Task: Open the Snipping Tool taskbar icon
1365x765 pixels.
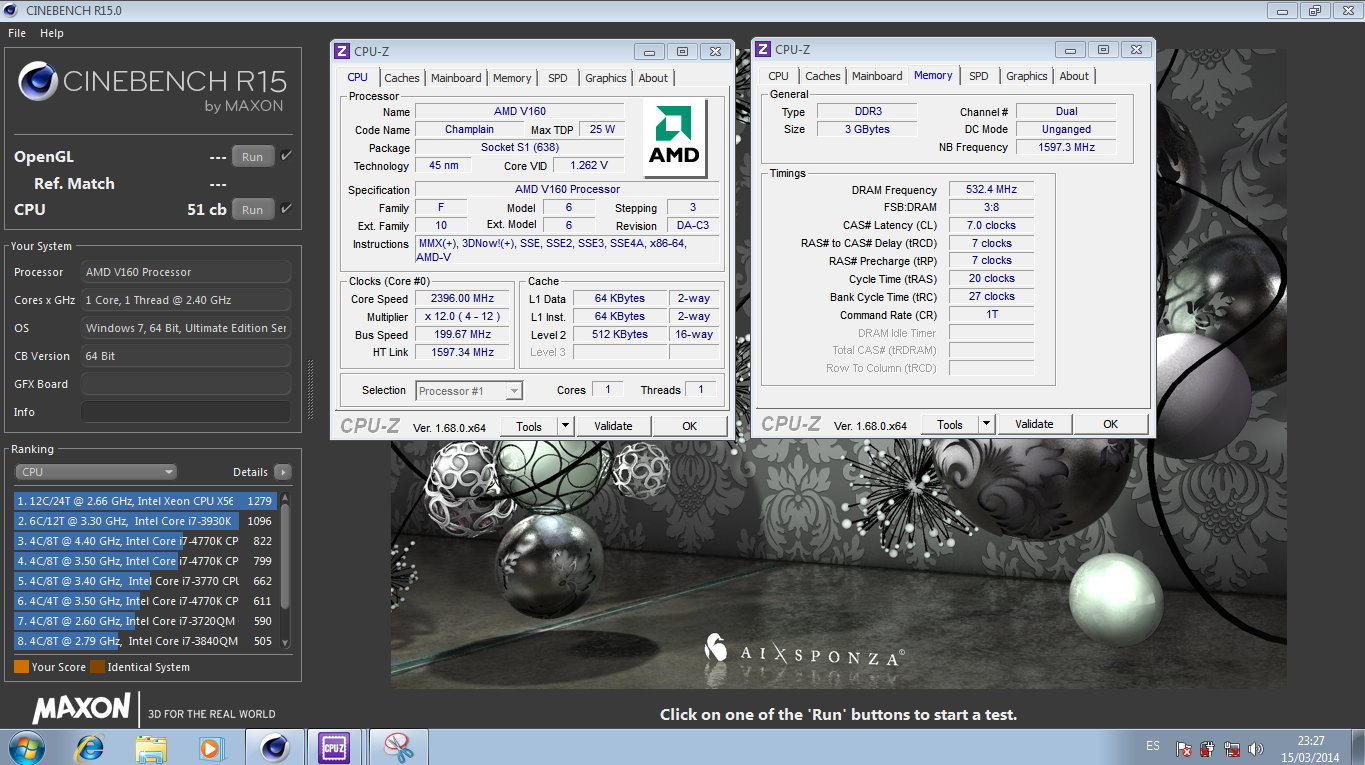Action: (x=398, y=747)
